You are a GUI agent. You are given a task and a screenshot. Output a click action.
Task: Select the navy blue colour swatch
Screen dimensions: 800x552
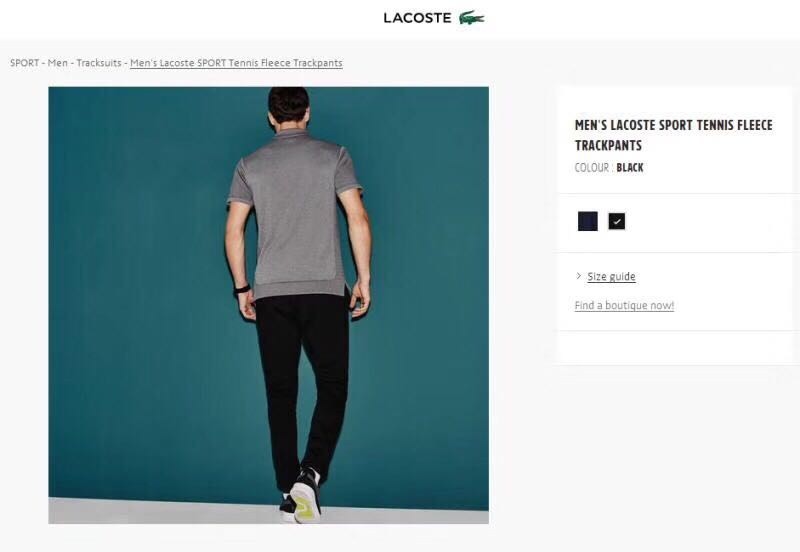tap(588, 221)
